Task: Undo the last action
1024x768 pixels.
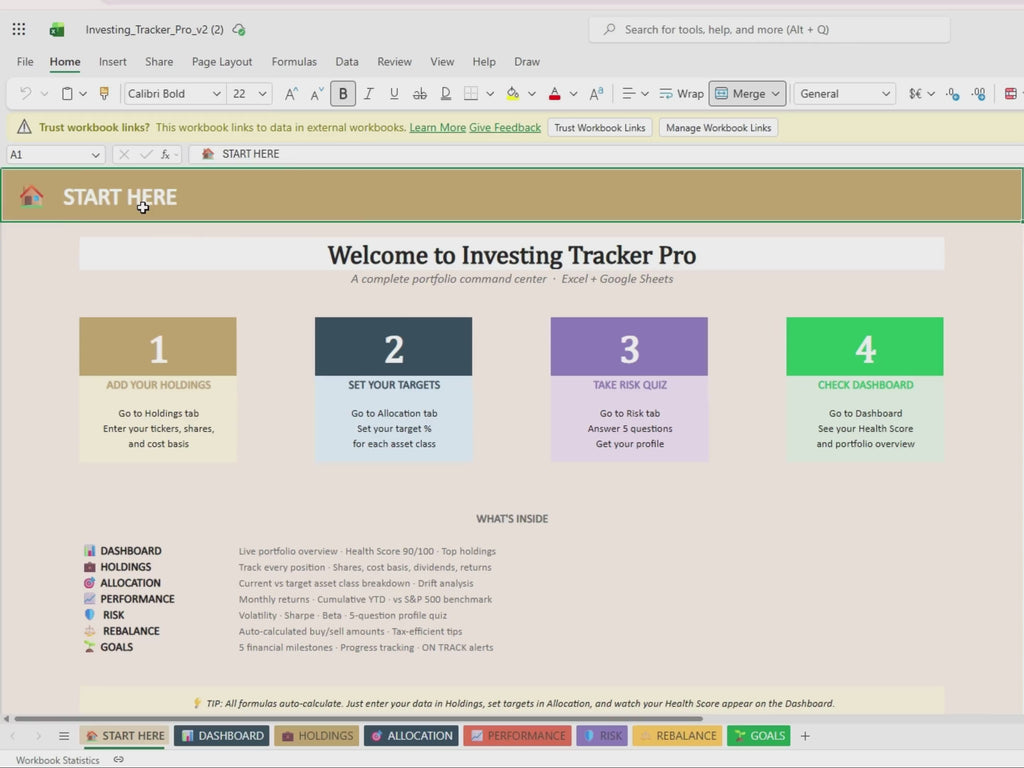Action: click(25, 93)
